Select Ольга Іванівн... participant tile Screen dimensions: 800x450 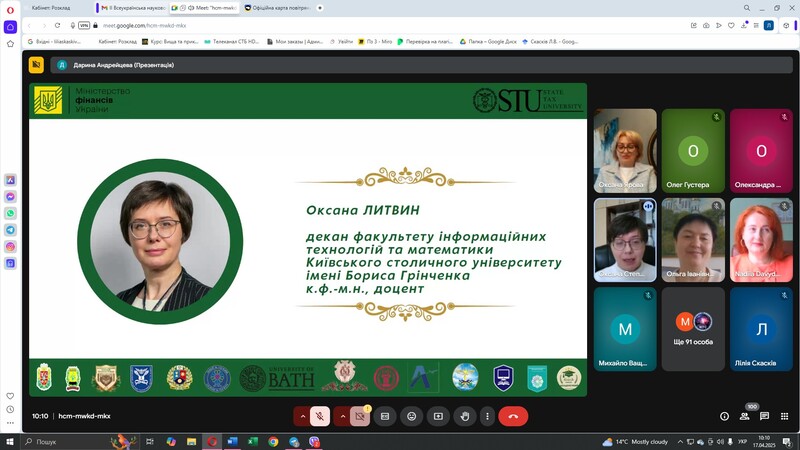(693, 240)
